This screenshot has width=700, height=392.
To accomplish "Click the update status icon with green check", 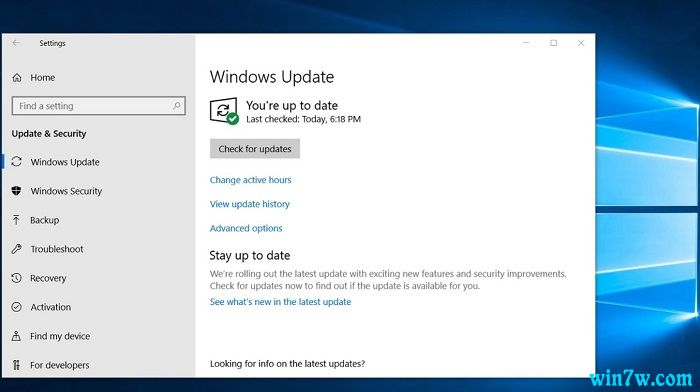I will click(224, 111).
